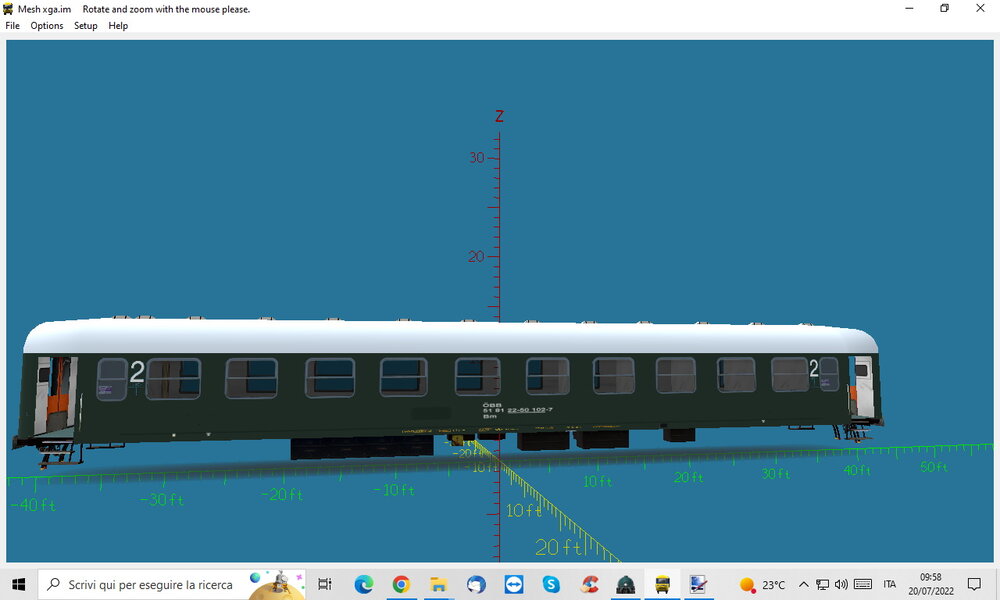Viewport: 1000px width, 600px height.
Task: Open the volume control tray icon
Action: [x=841, y=584]
